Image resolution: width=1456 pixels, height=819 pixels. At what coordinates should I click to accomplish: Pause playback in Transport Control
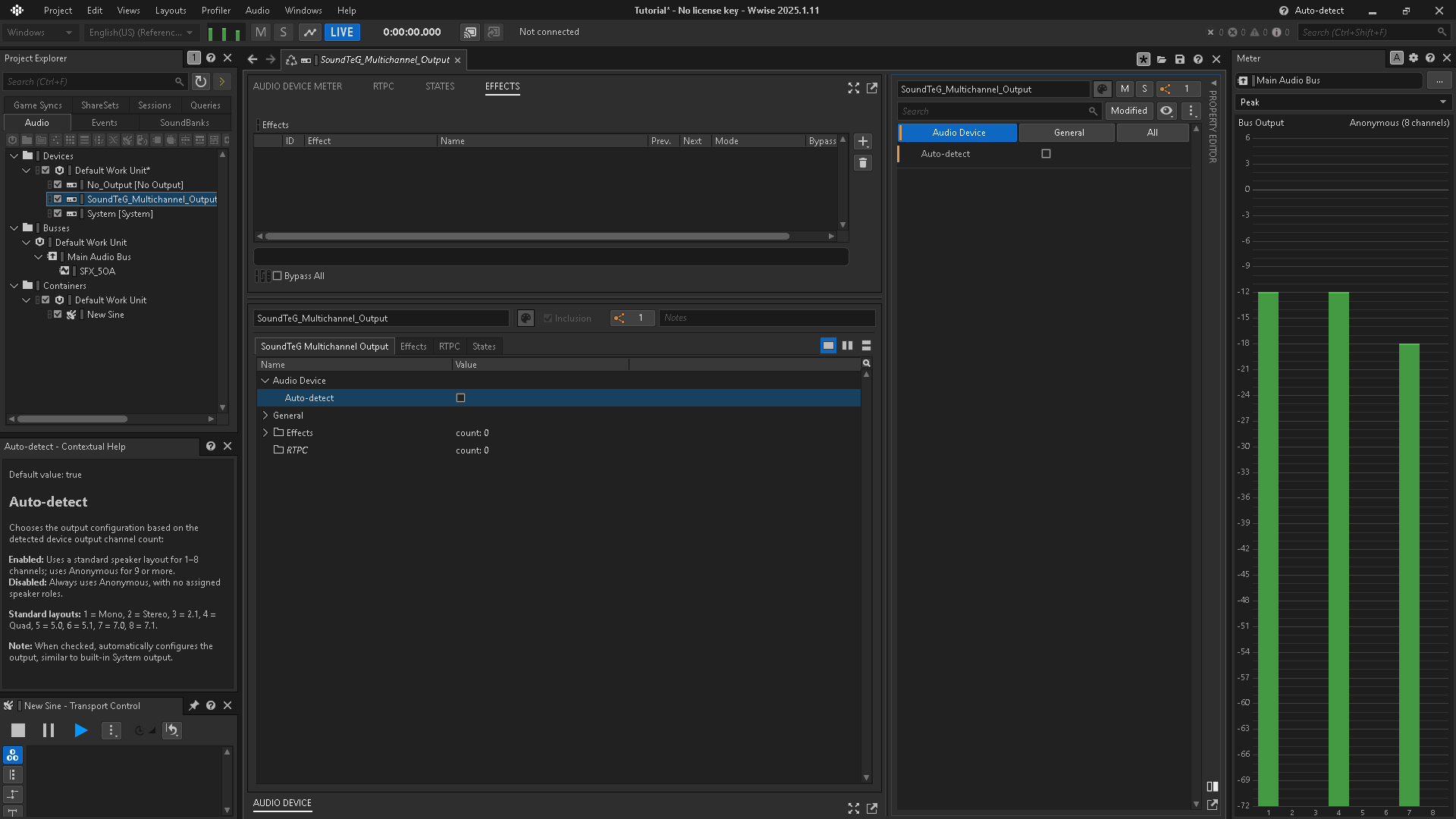tap(49, 730)
